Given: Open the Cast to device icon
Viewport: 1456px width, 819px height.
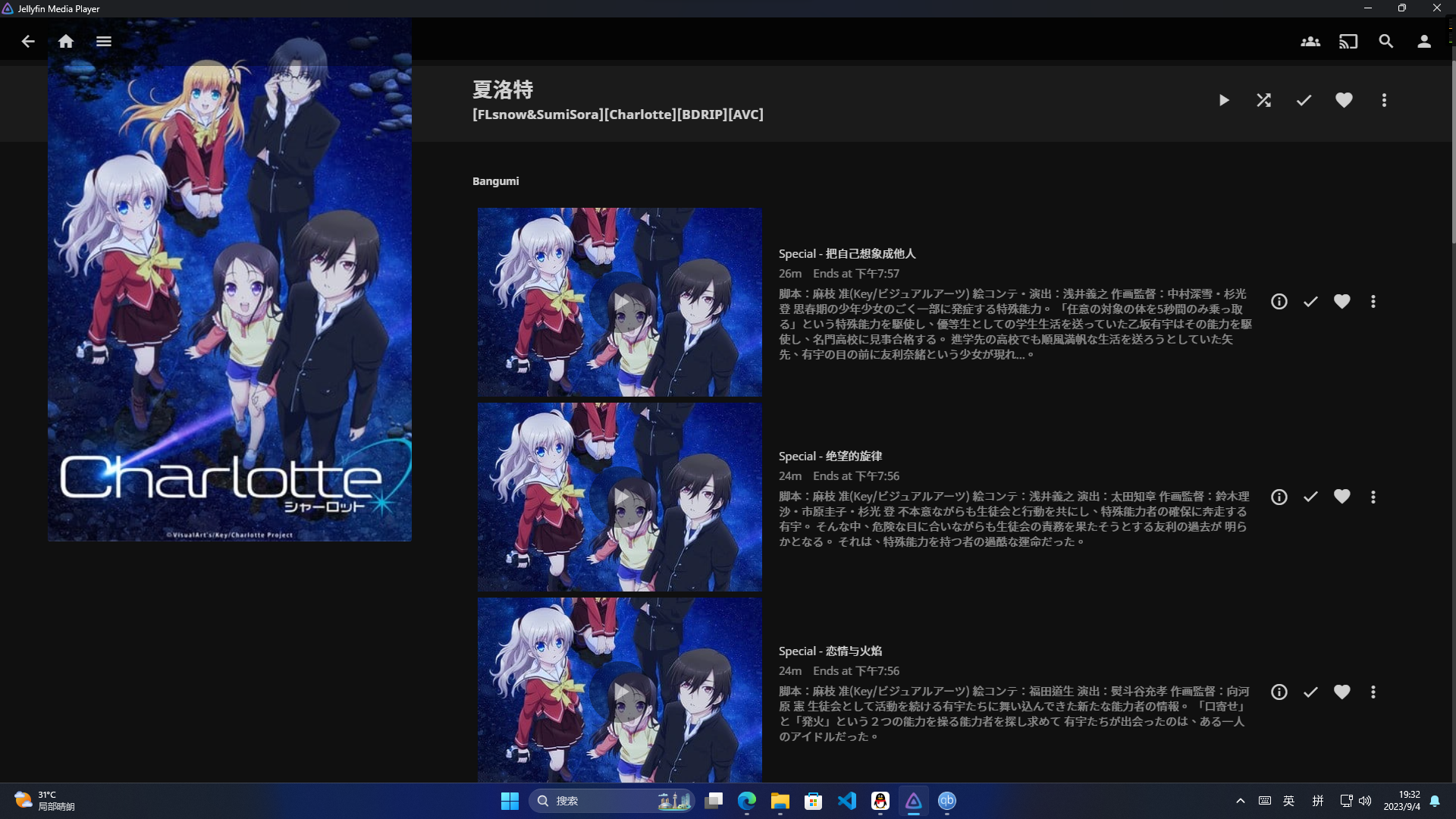Looking at the screenshot, I should [1348, 42].
